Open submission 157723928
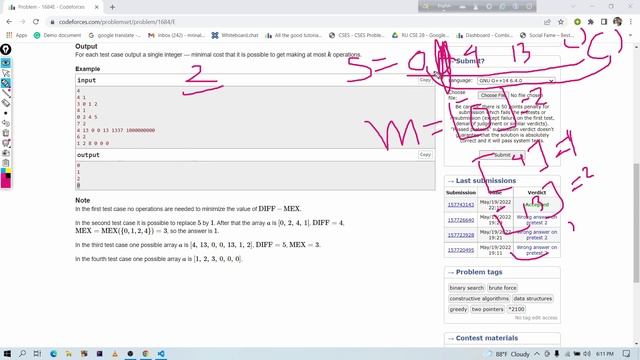Screen dimensions: 640x360 point(461,235)
